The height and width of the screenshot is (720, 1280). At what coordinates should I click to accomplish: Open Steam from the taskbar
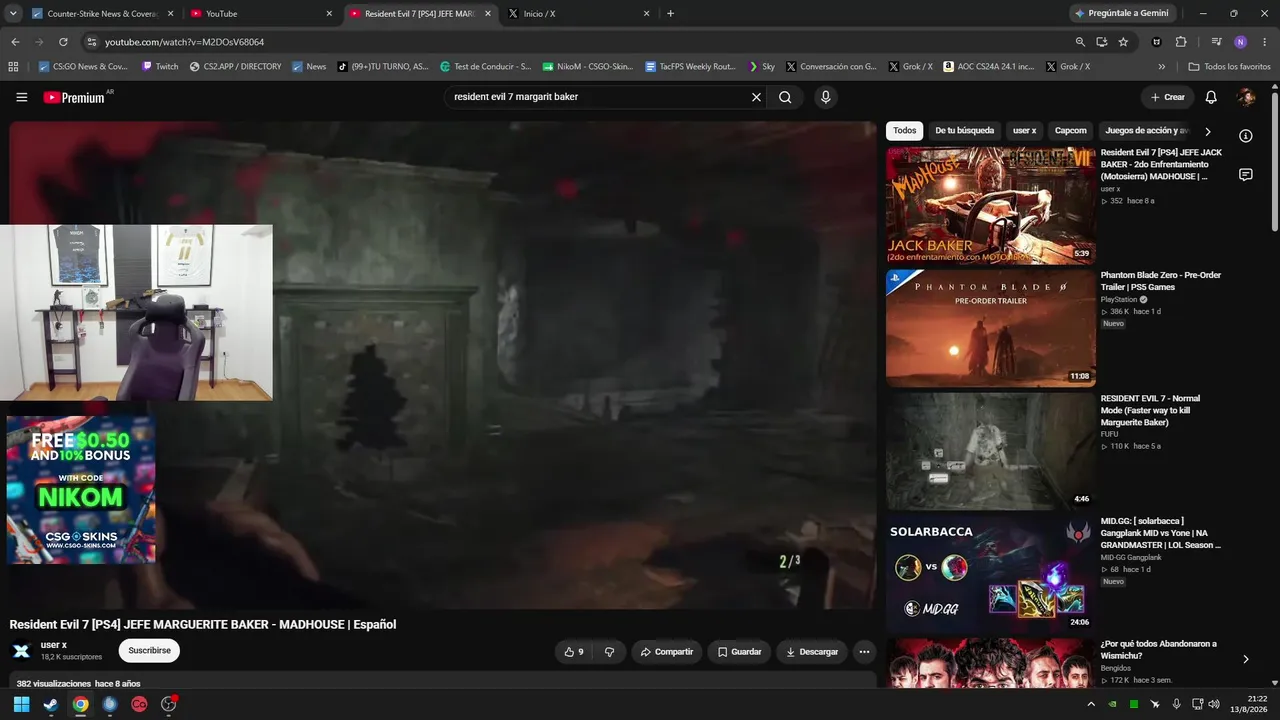pos(51,704)
